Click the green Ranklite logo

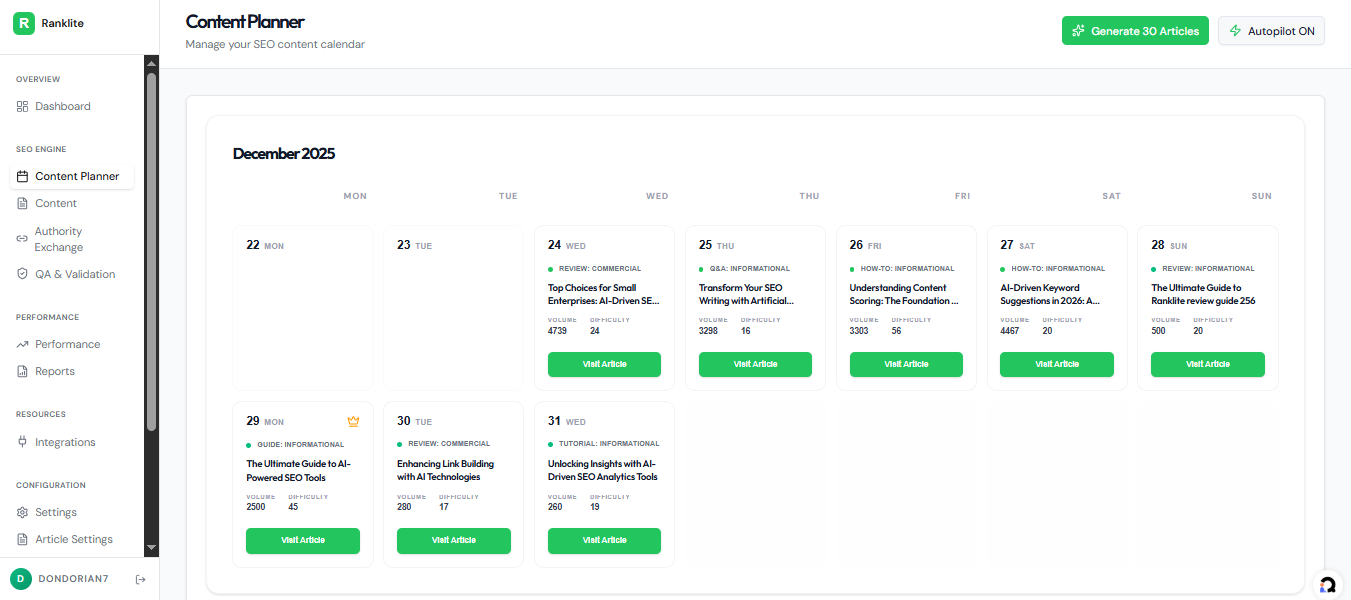tap(23, 22)
